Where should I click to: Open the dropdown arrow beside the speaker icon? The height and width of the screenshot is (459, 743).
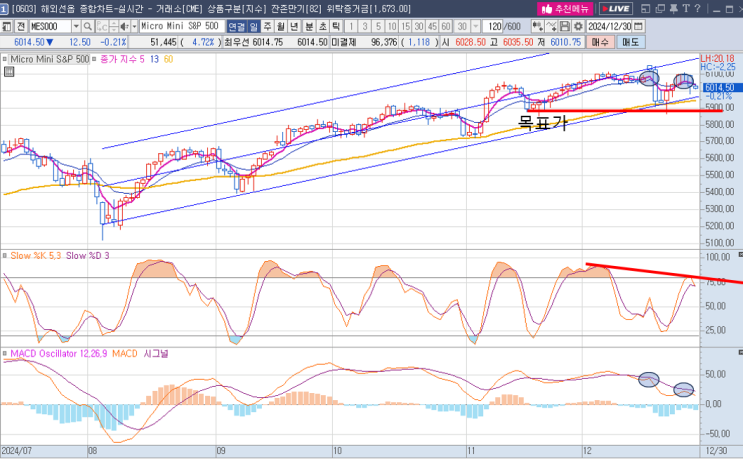coord(135,26)
